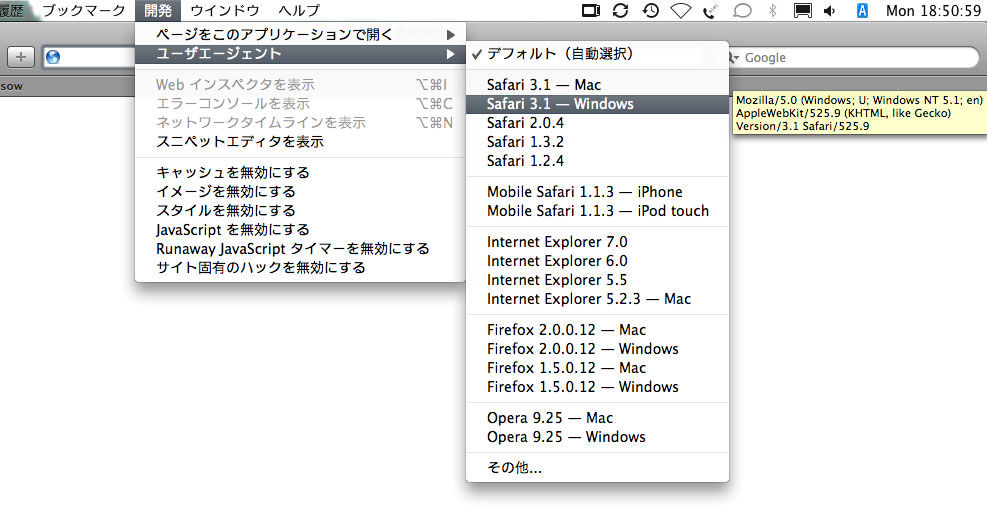
Task: Toggle JavaScript を無効にする option
Action: coord(233,230)
